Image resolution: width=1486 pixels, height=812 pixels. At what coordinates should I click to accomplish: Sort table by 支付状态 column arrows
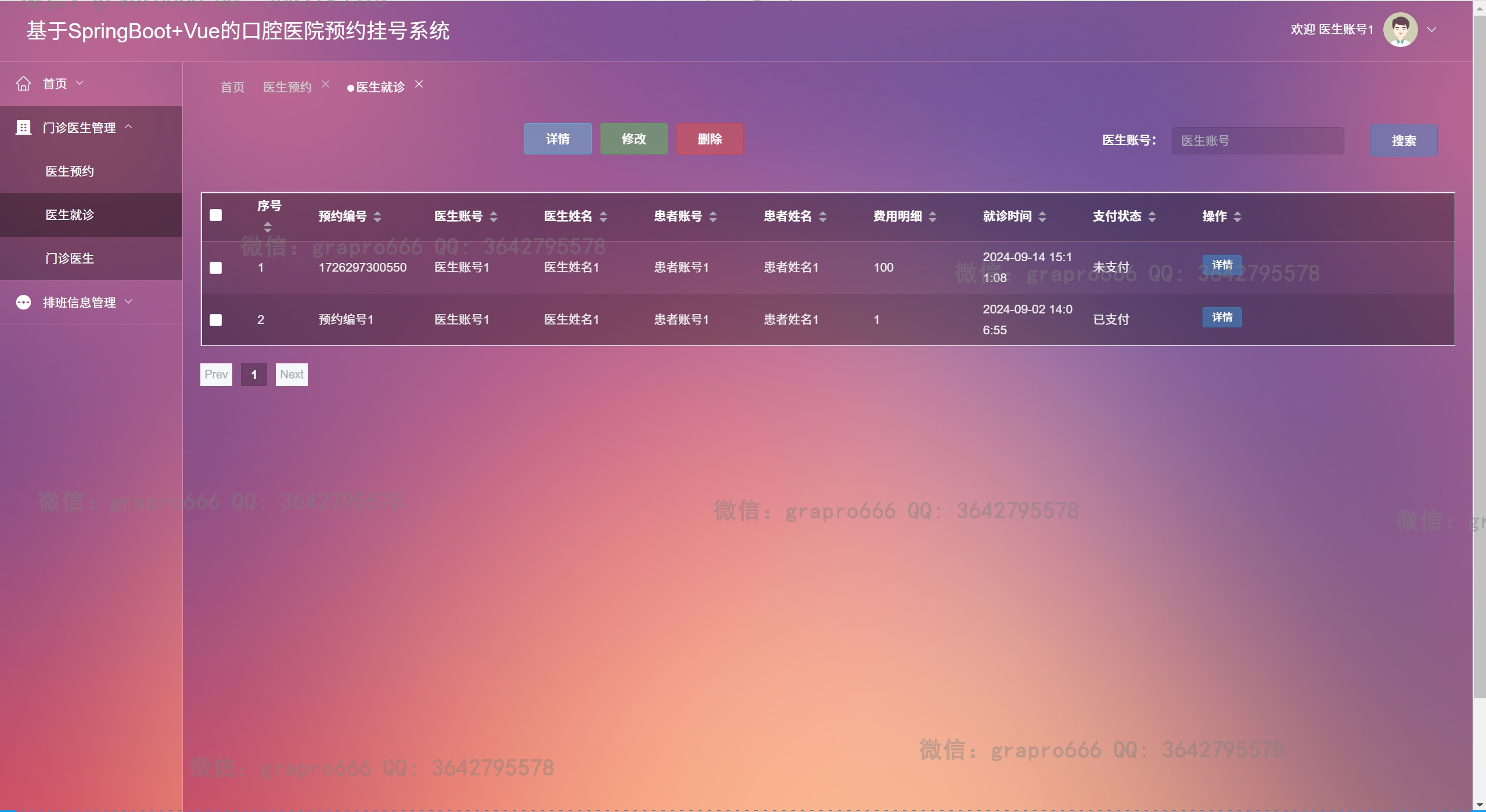(x=1152, y=216)
